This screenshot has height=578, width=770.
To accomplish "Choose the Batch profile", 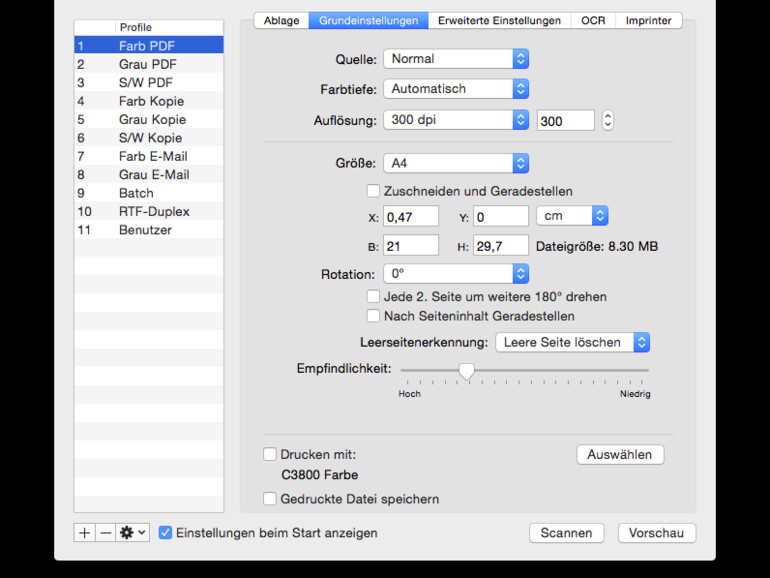I will [x=149, y=193].
